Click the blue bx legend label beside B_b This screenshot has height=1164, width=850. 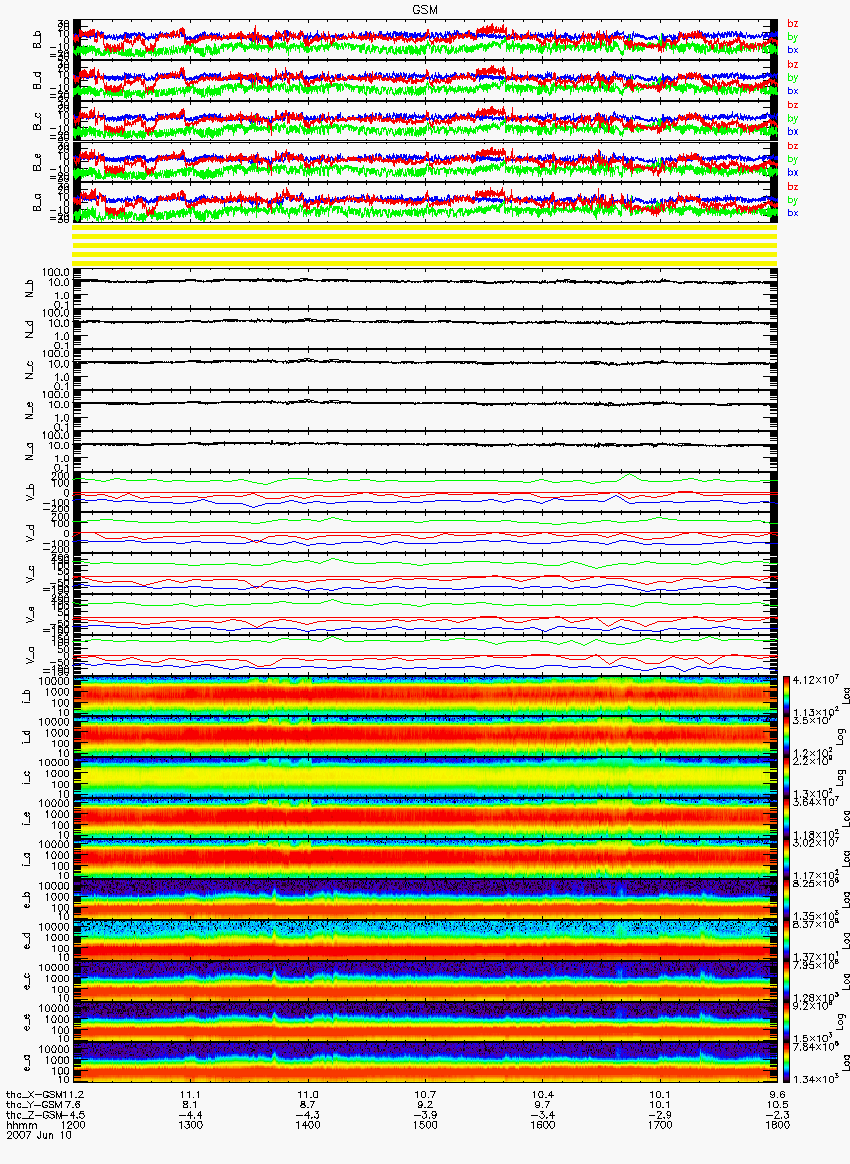(792, 50)
